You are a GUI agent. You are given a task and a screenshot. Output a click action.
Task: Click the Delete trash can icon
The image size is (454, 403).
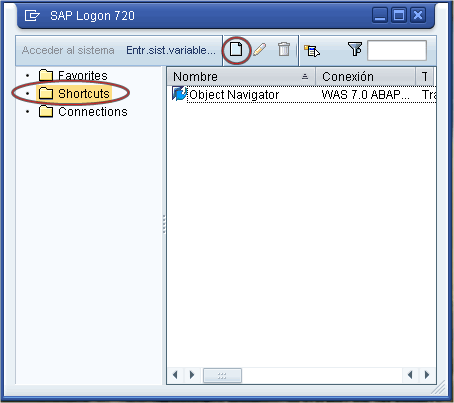[x=284, y=49]
